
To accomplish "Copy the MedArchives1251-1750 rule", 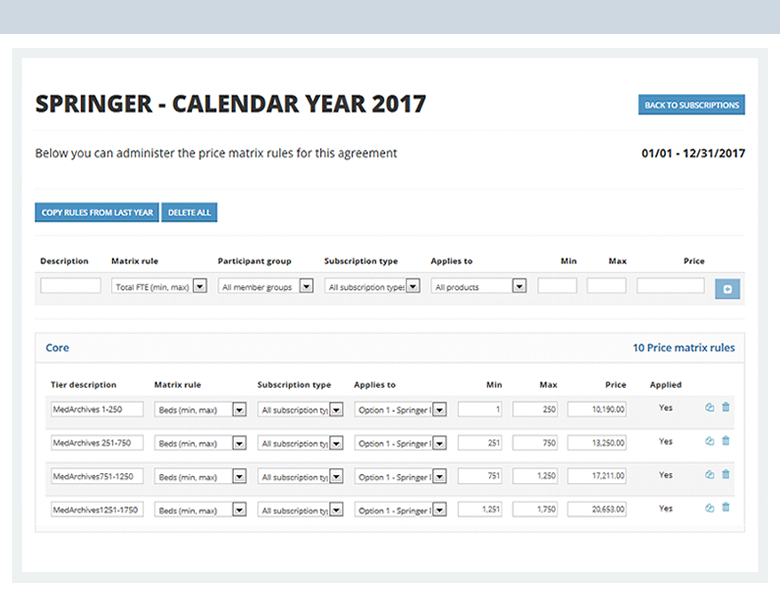I will [x=709, y=508].
